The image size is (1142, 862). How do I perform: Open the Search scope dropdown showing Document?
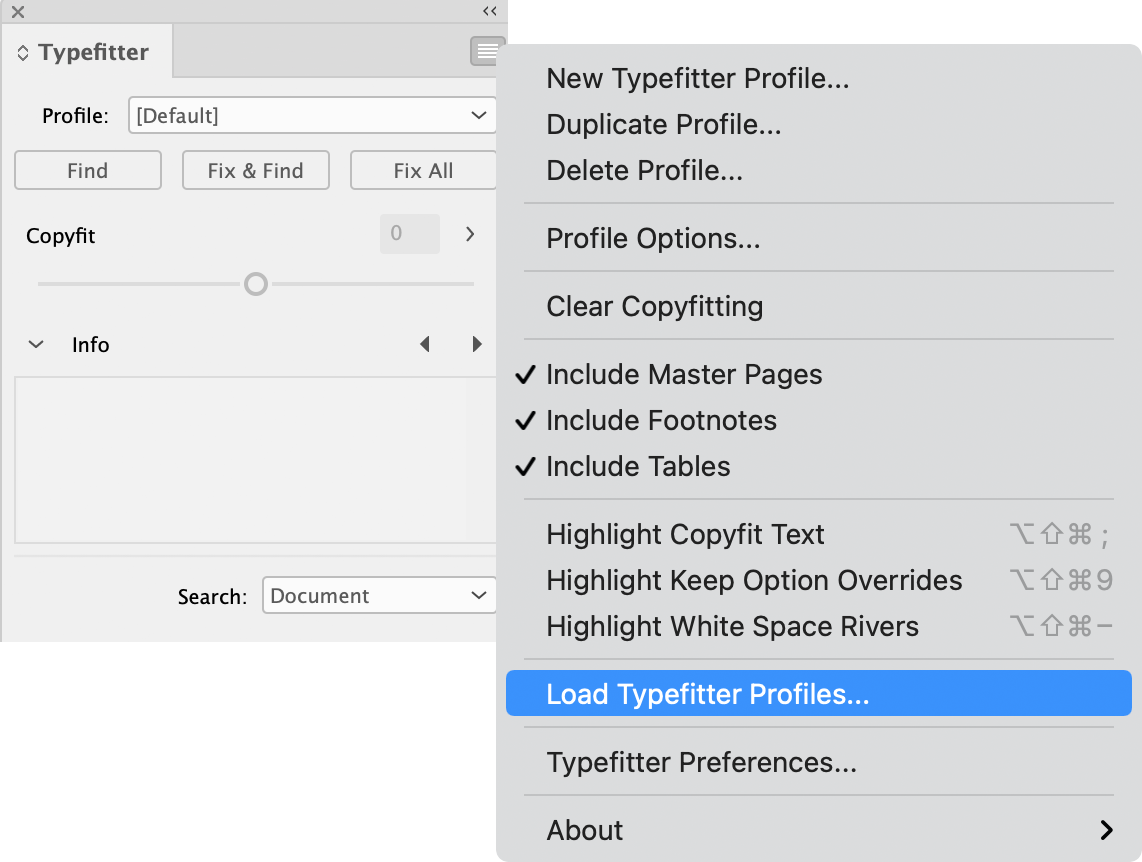pyautogui.click(x=379, y=596)
